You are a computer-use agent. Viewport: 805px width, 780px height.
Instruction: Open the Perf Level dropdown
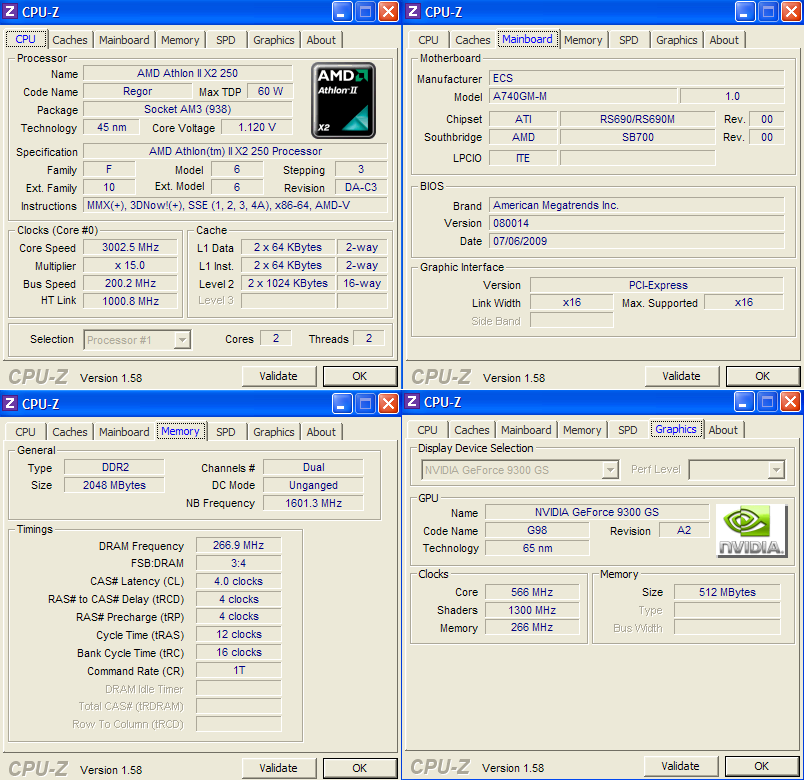click(776, 470)
